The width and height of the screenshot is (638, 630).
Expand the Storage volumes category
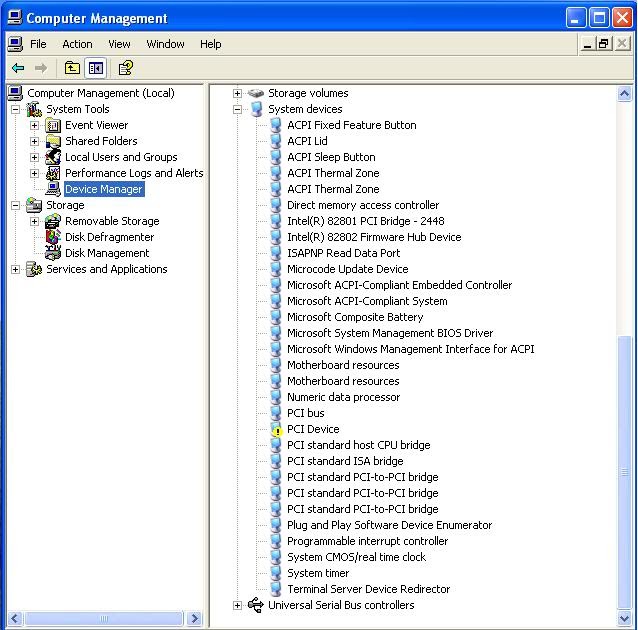pyautogui.click(x=238, y=94)
